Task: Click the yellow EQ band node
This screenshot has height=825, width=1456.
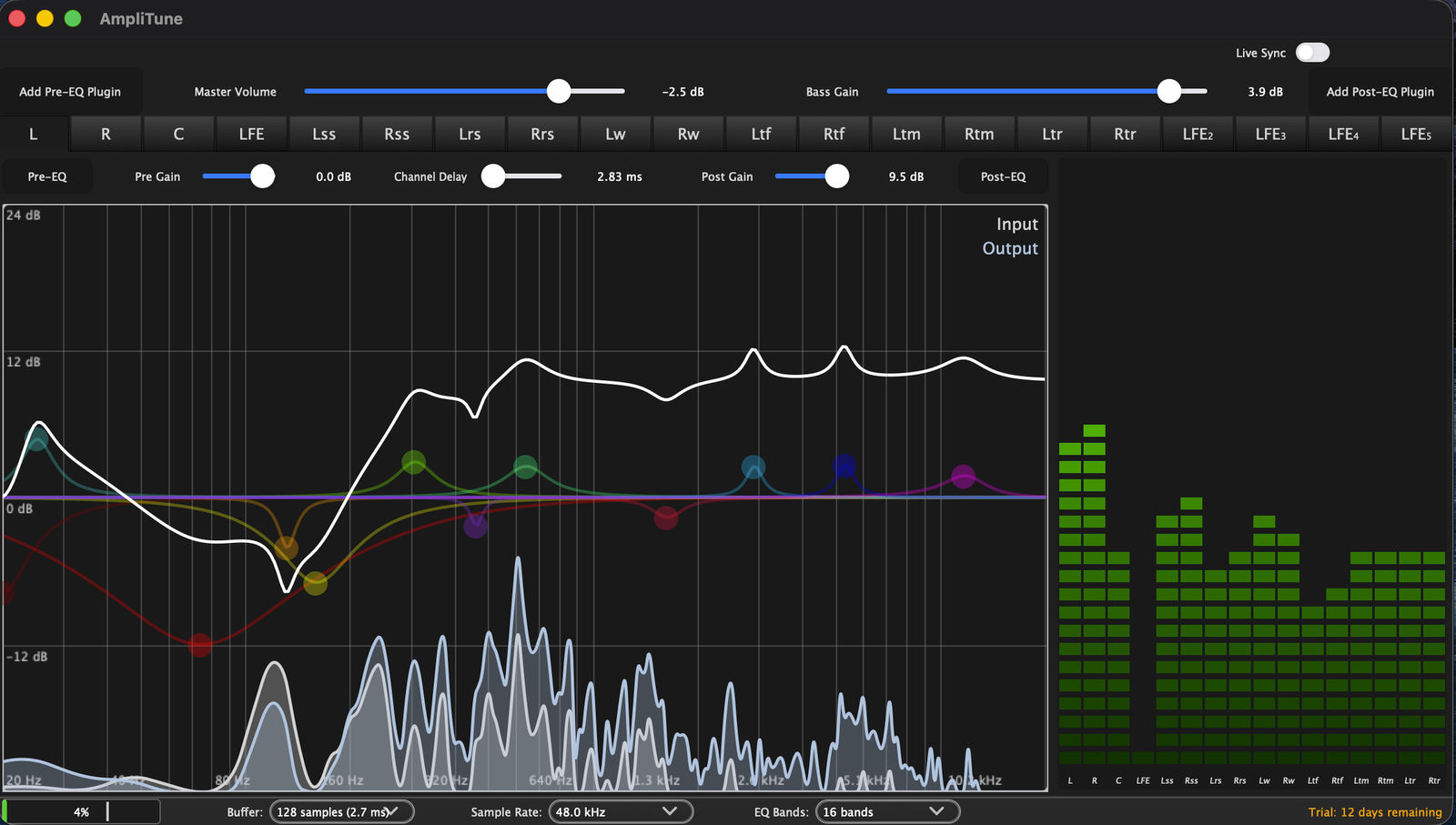Action: [315, 583]
